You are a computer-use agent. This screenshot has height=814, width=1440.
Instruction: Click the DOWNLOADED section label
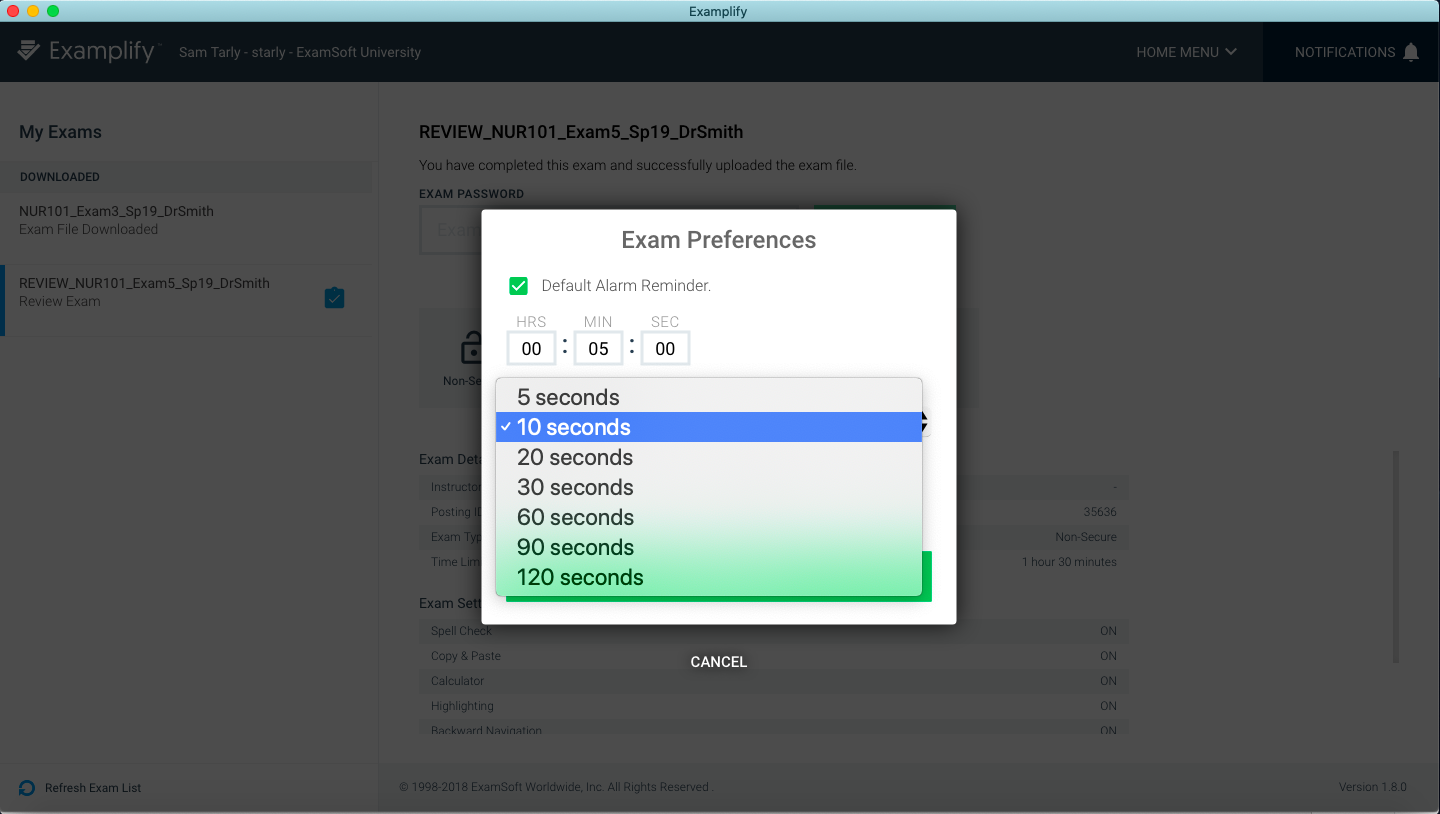click(60, 177)
